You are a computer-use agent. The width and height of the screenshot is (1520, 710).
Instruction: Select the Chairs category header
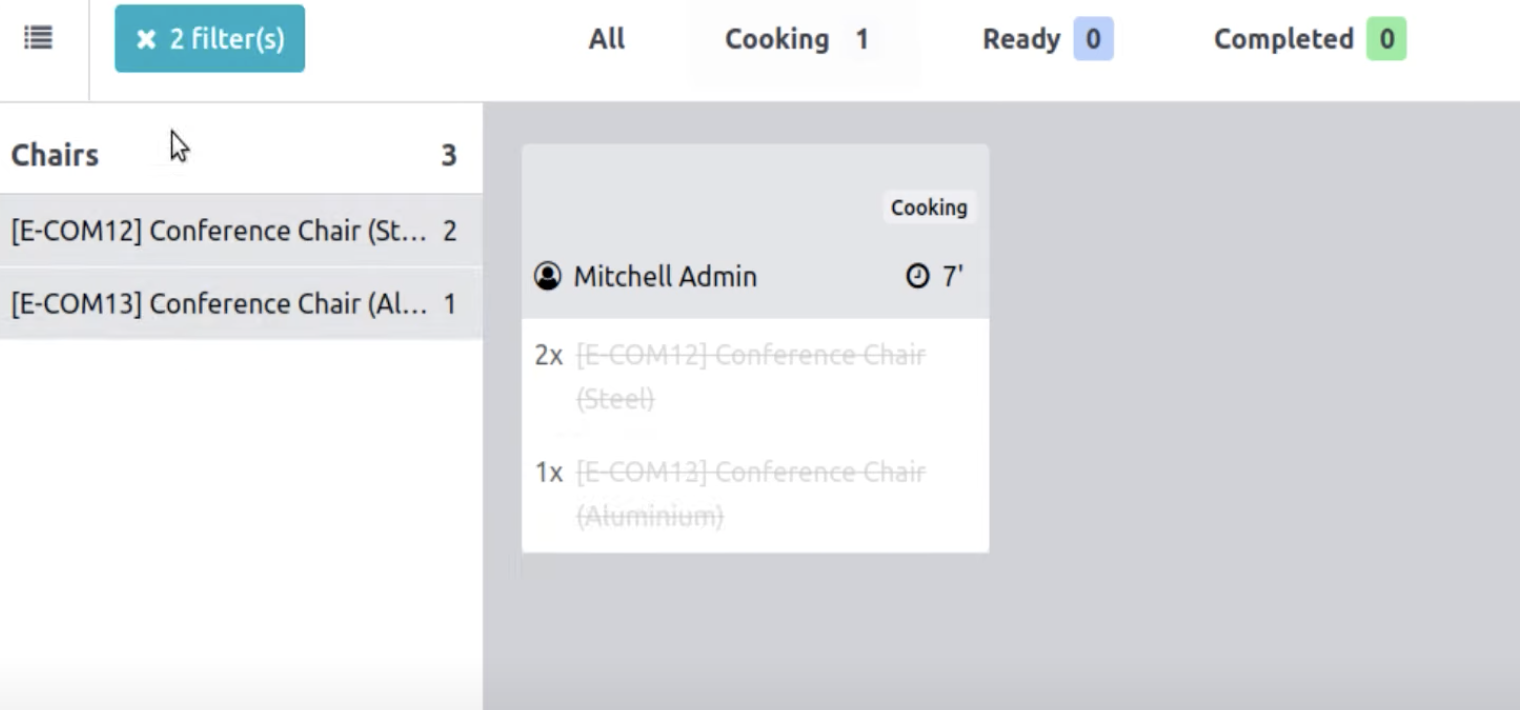pos(55,155)
